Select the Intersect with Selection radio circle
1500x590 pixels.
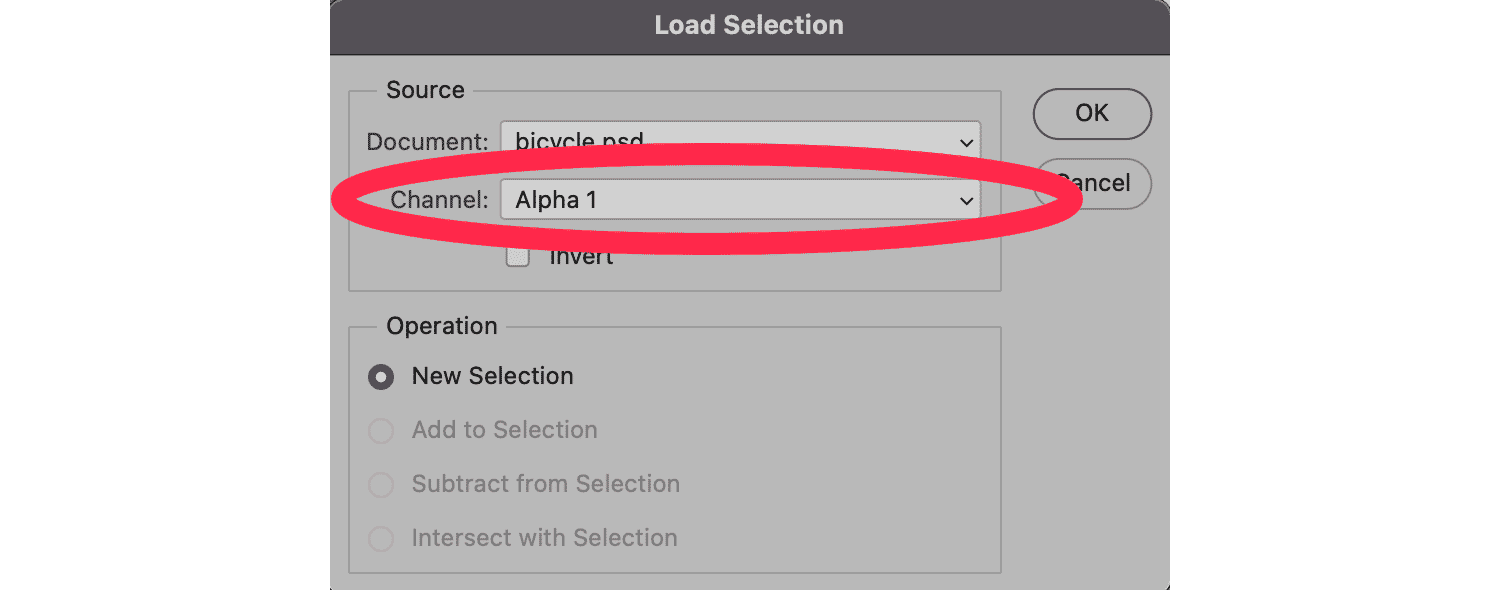(x=381, y=539)
